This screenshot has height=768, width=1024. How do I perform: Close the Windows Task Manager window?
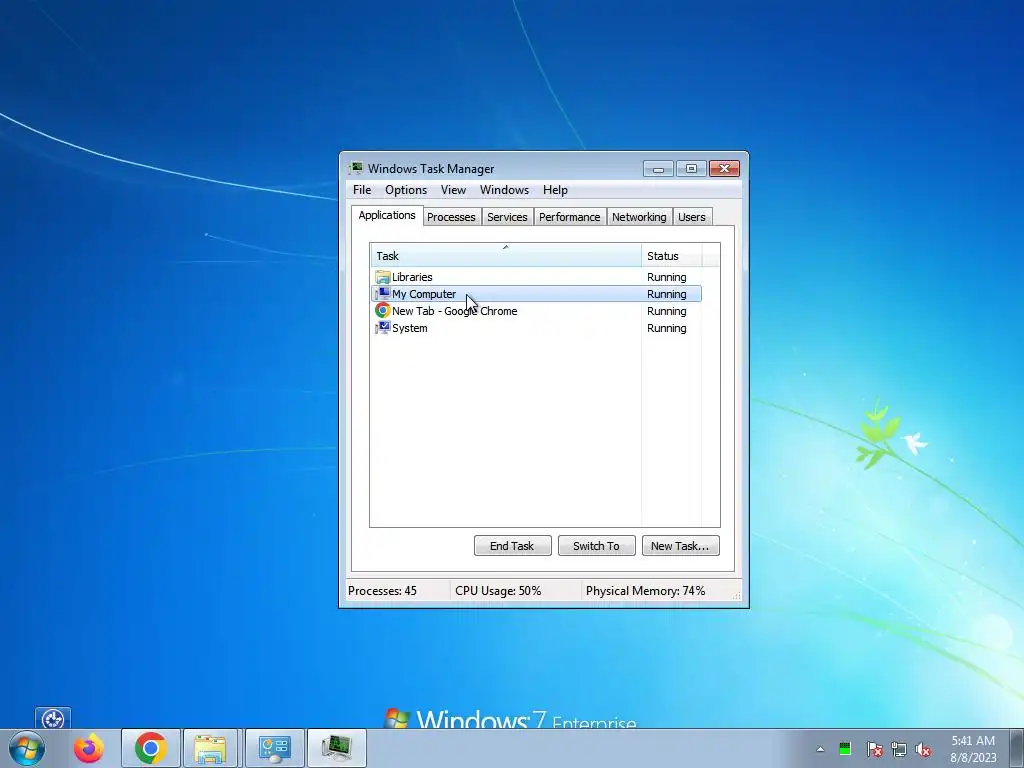click(x=724, y=169)
